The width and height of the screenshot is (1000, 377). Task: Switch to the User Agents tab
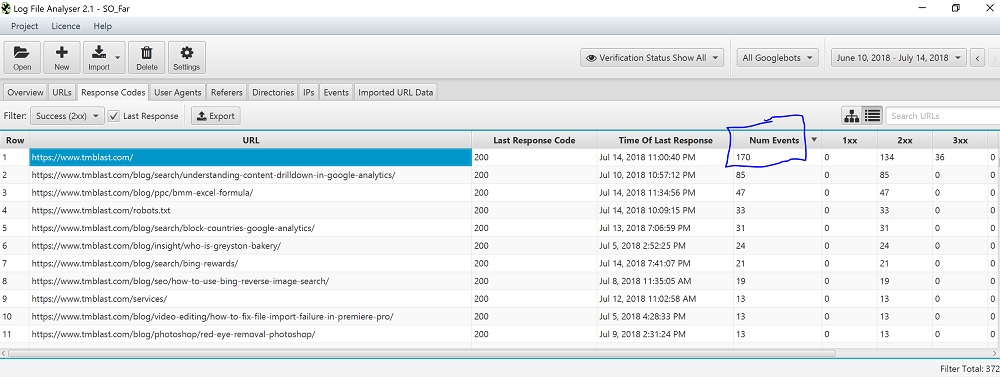178,92
